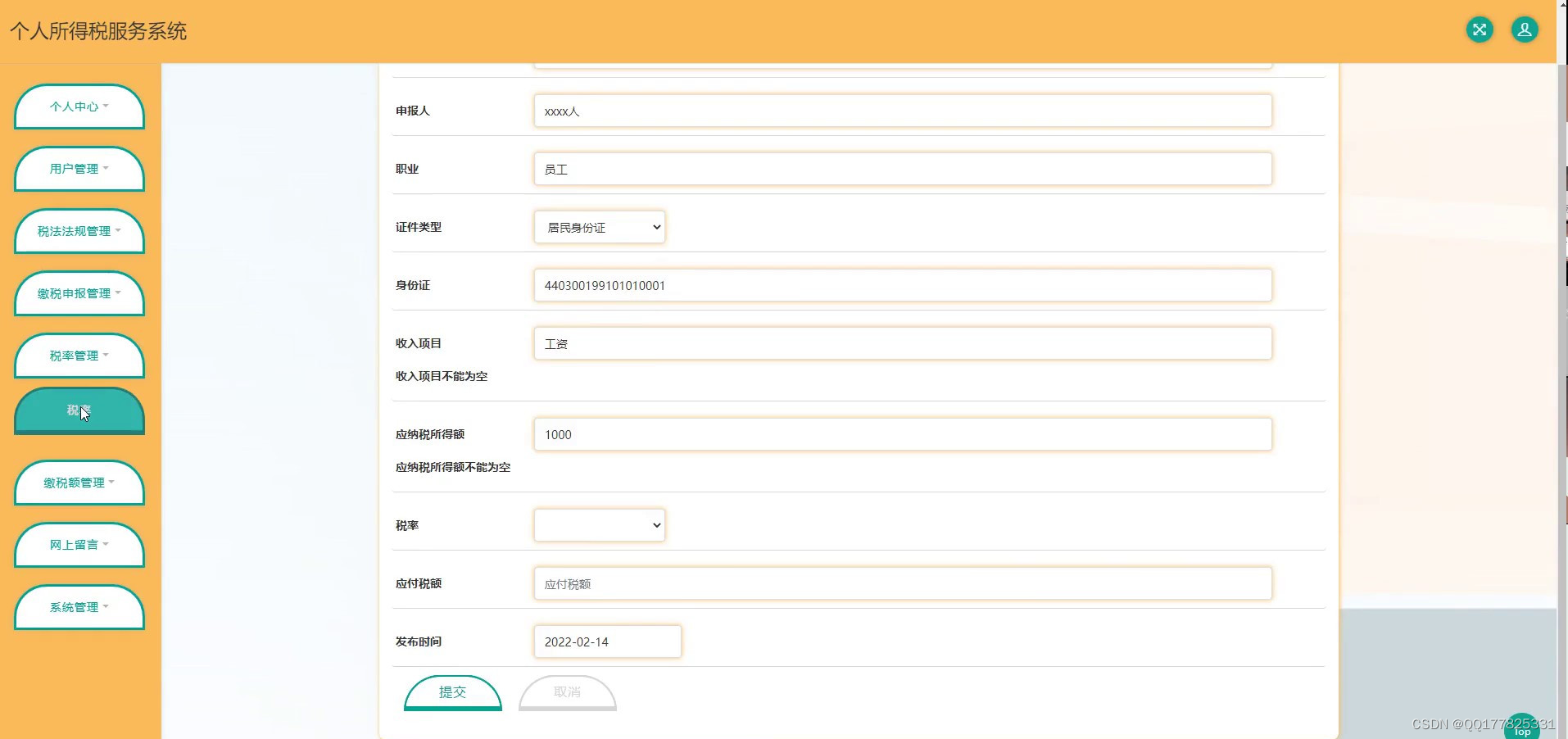The height and width of the screenshot is (739, 1568).
Task: Open the 缴税额管理 sidebar menu
Action: [x=79, y=483]
